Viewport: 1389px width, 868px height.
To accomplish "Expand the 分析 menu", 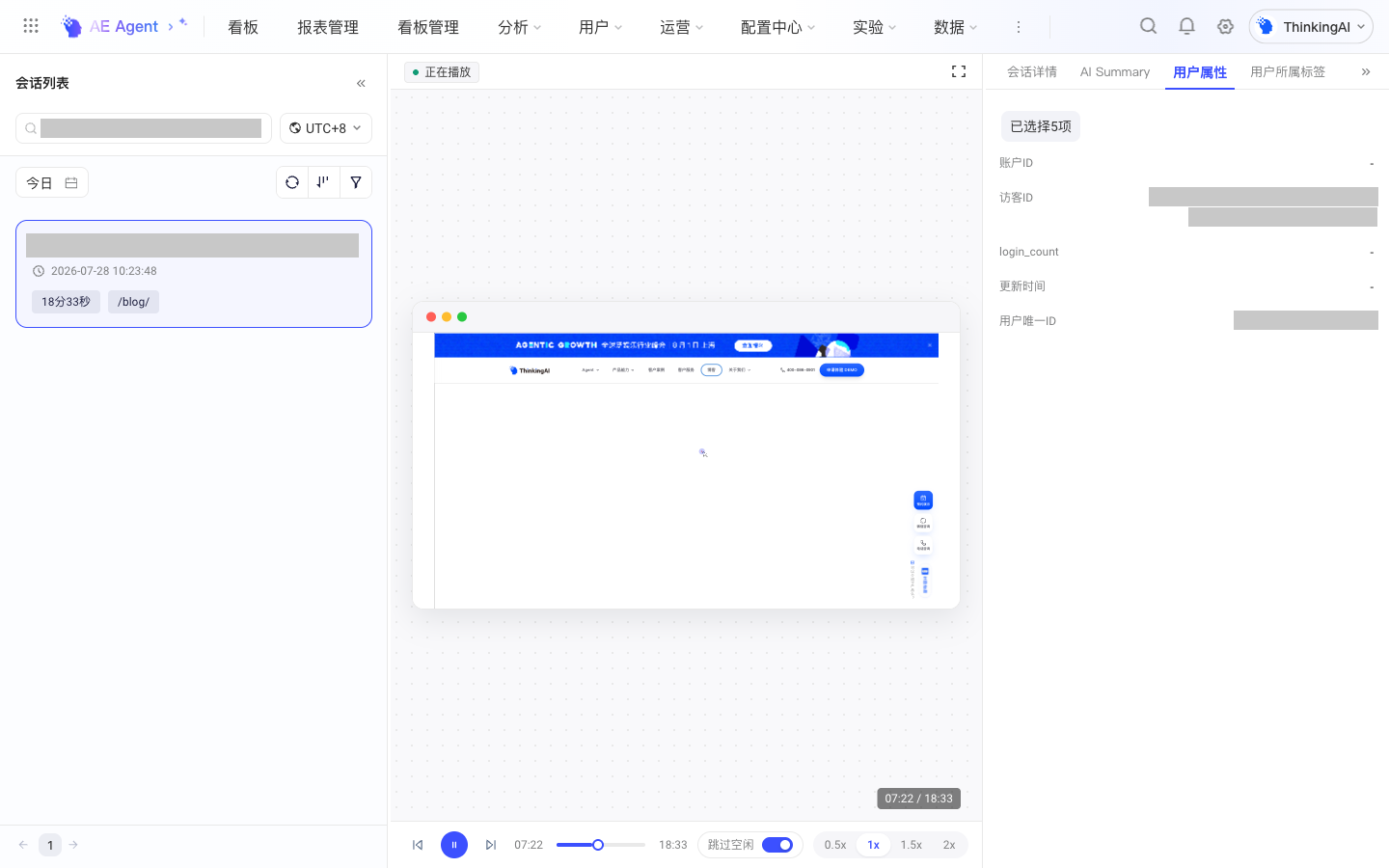I will pos(520,27).
